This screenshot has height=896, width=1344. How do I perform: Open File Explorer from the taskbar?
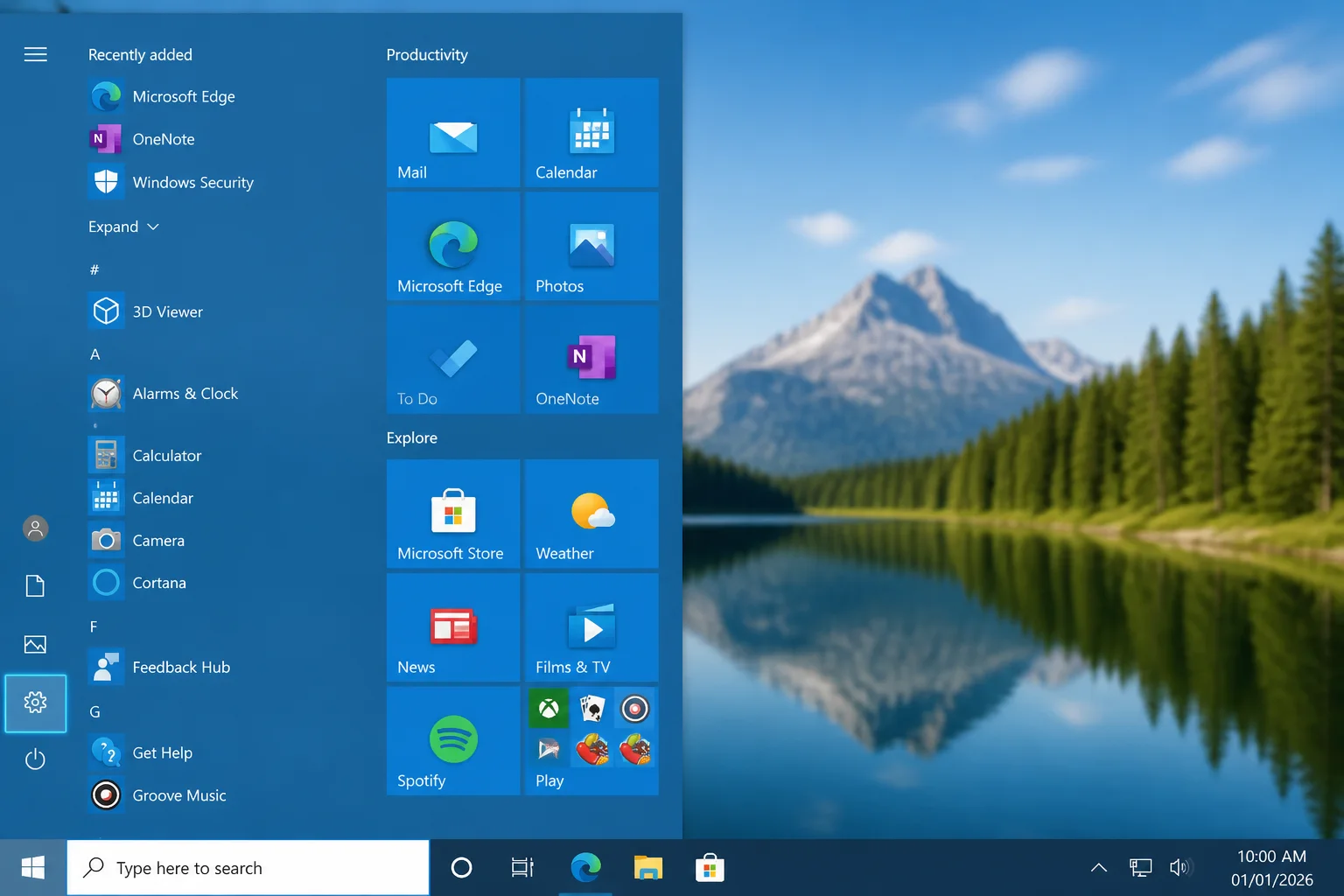tap(648, 867)
